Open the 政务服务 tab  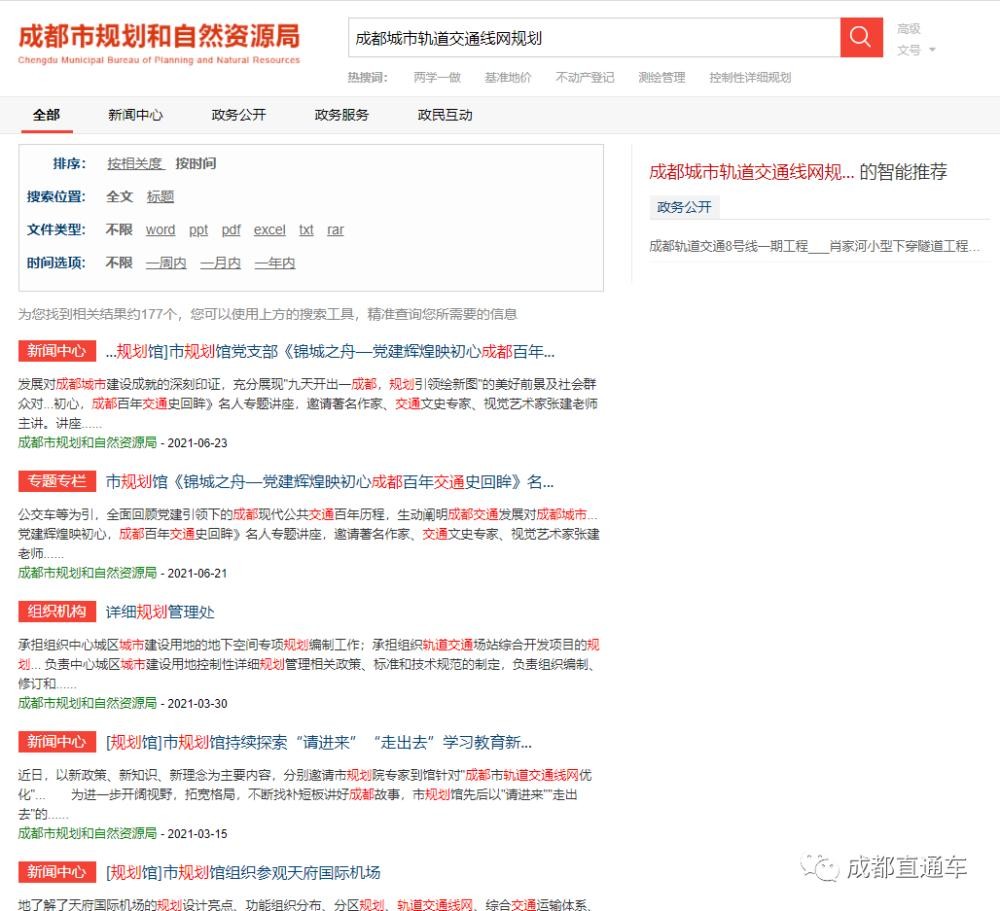[x=341, y=115]
